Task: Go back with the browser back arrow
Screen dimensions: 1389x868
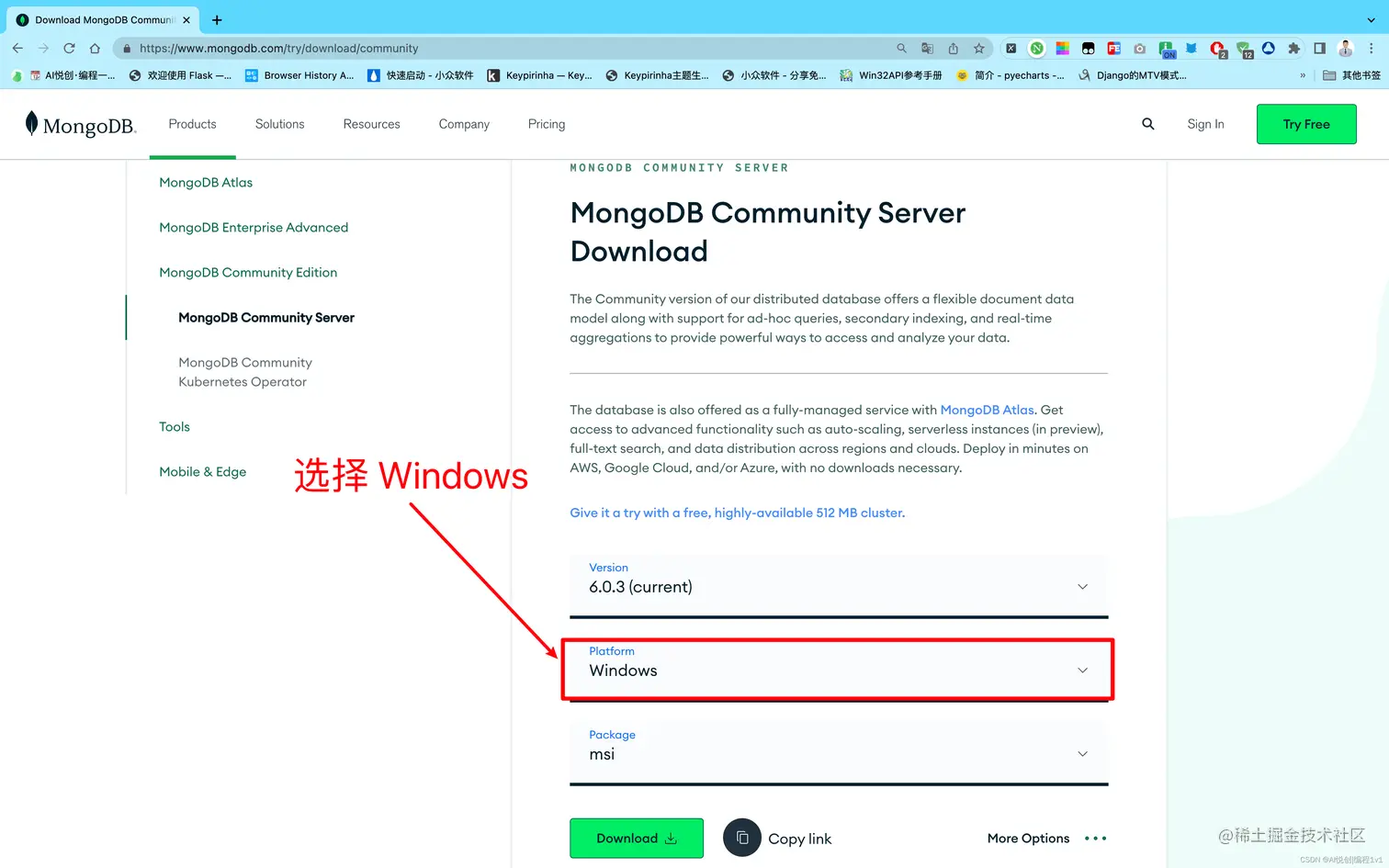Action: click(17, 48)
